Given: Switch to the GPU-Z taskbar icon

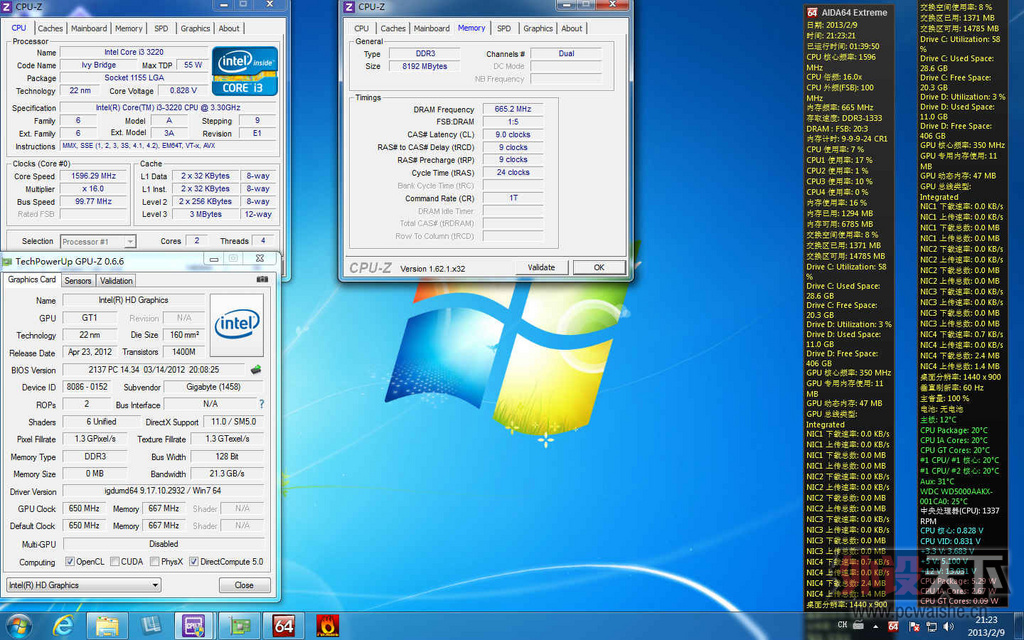Looking at the screenshot, I should (x=239, y=626).
